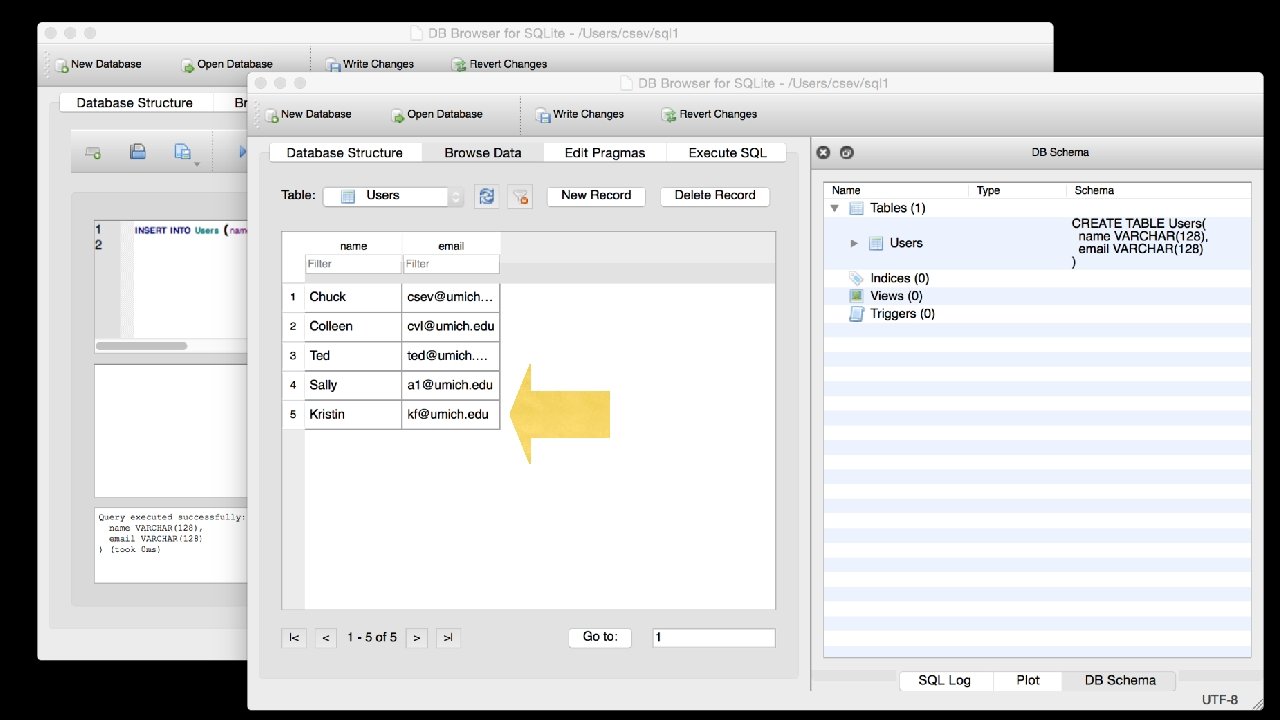Select row header number 3

293,356
